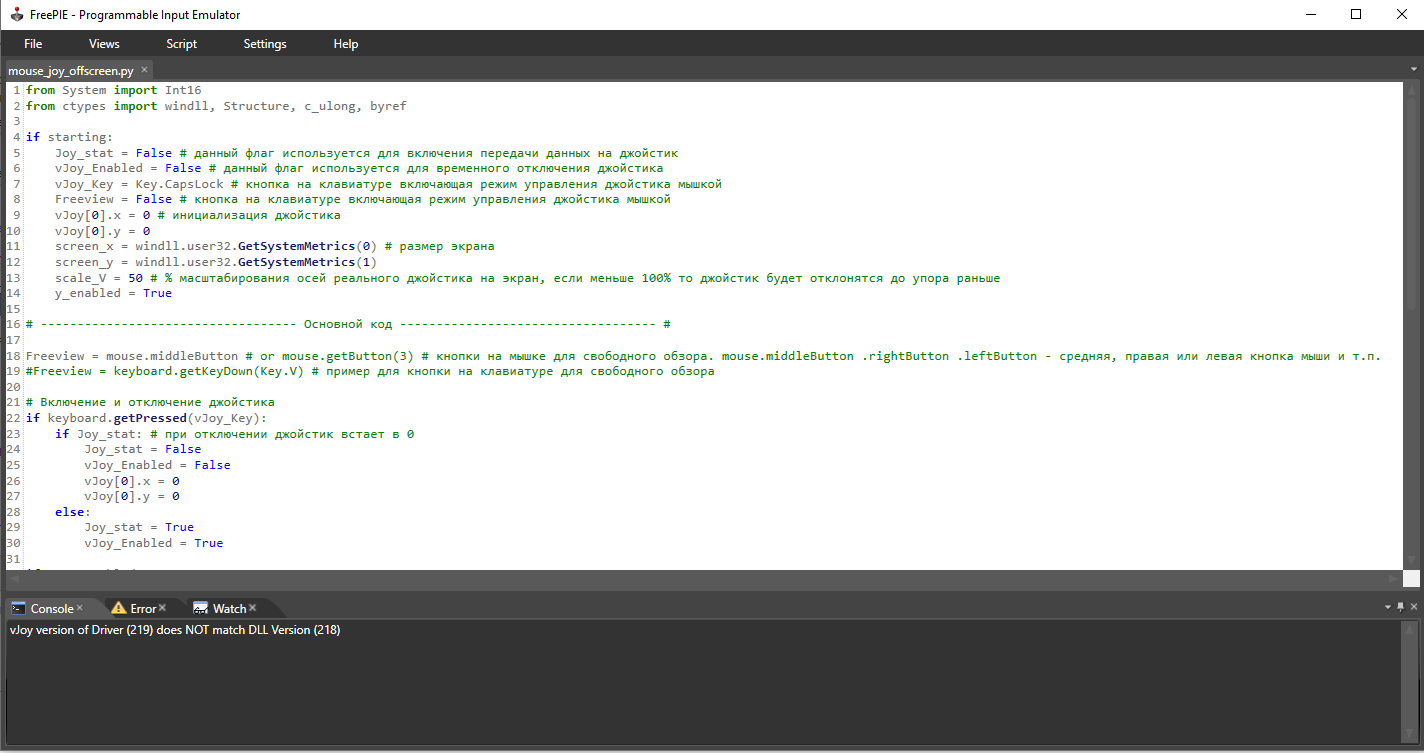The height and width of the screenshot is (753, 1424).
Task: Click the 'Основной код' comment line
Action: tap(348, 324)
